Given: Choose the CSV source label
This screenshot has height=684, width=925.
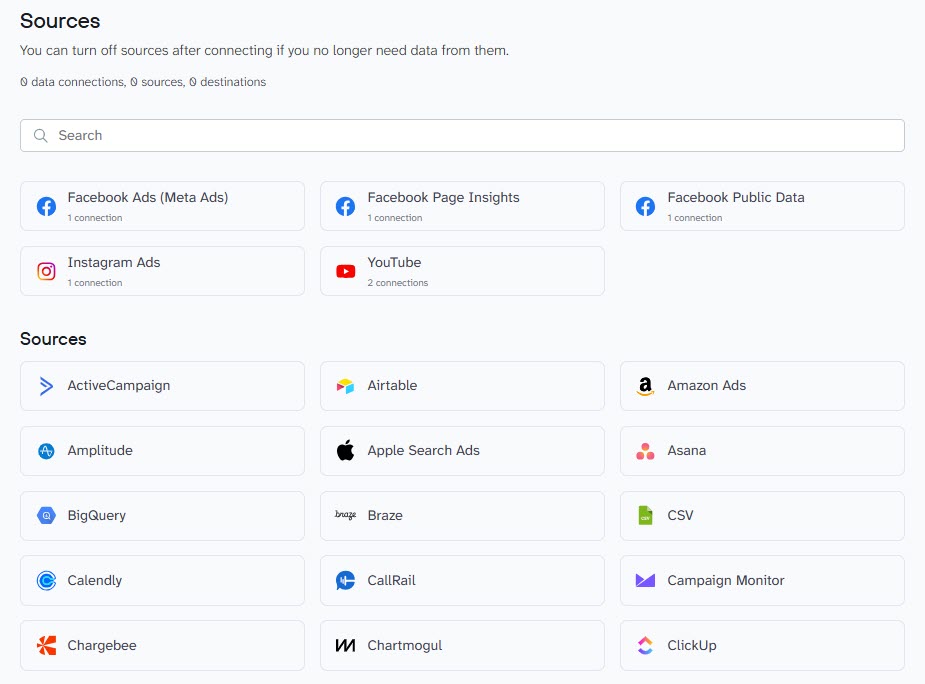Looking at the screenshot, I should tap(680, 515).
